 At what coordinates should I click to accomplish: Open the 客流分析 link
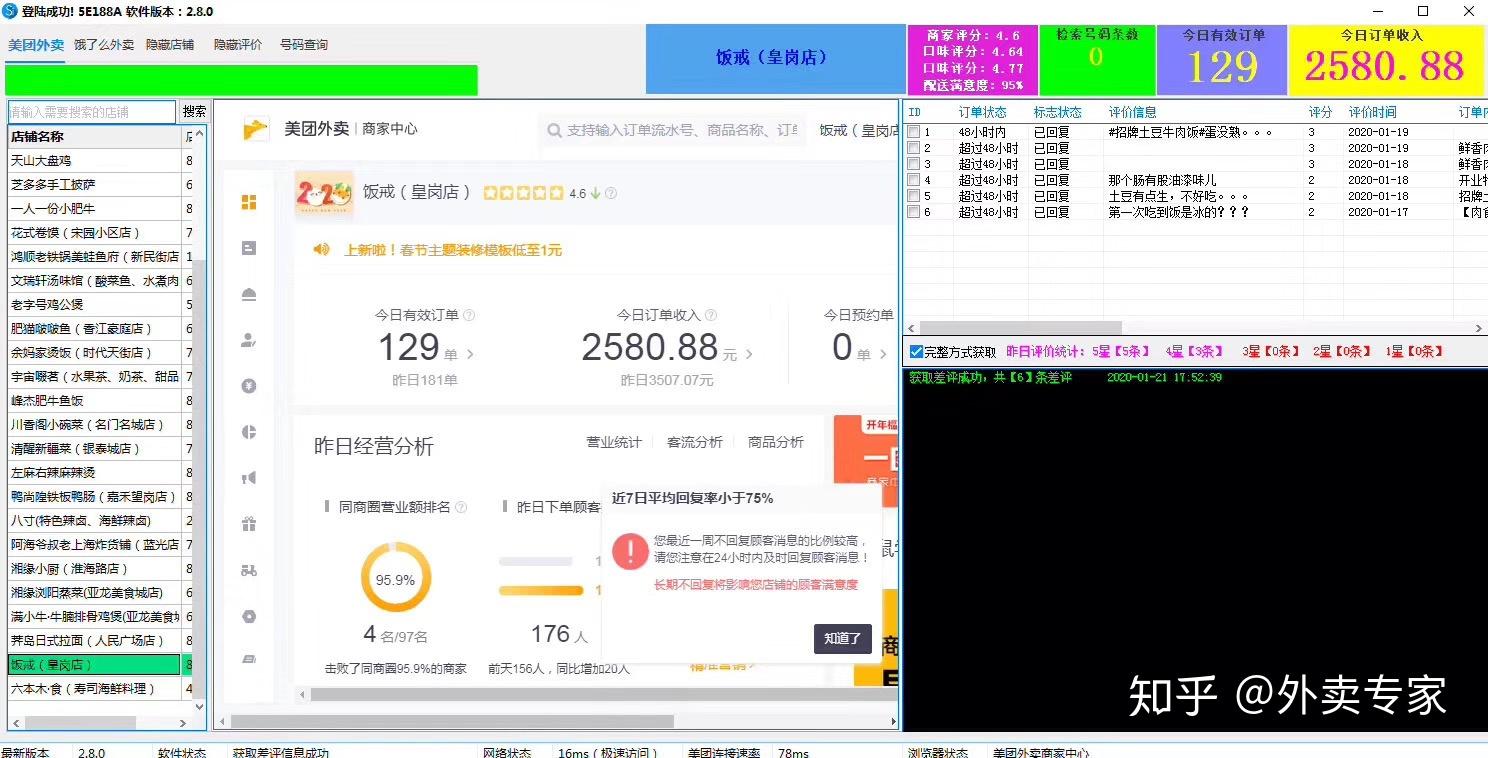695,442
